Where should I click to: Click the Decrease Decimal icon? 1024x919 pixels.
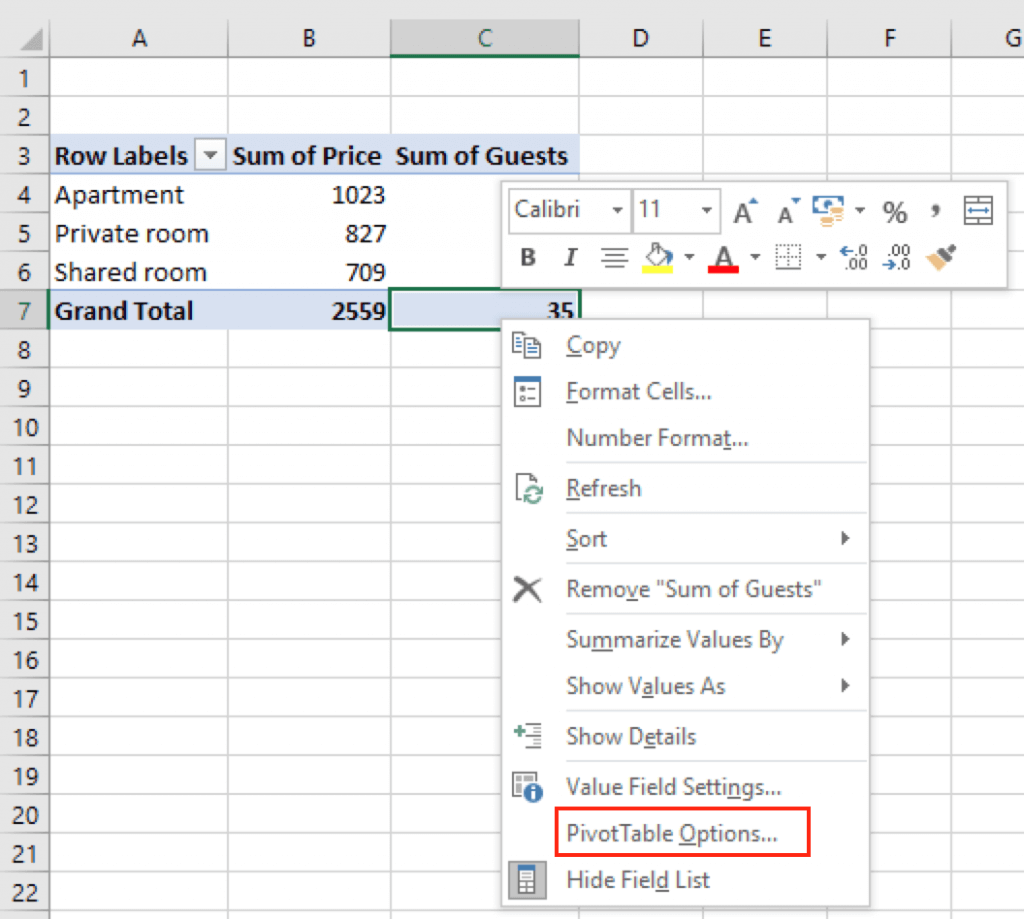(898, 257)
